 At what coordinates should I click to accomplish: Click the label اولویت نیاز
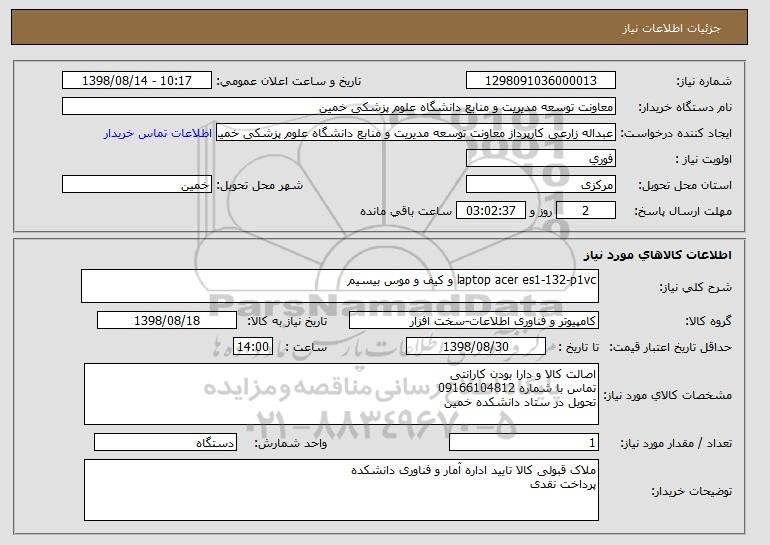pos(703,160)
